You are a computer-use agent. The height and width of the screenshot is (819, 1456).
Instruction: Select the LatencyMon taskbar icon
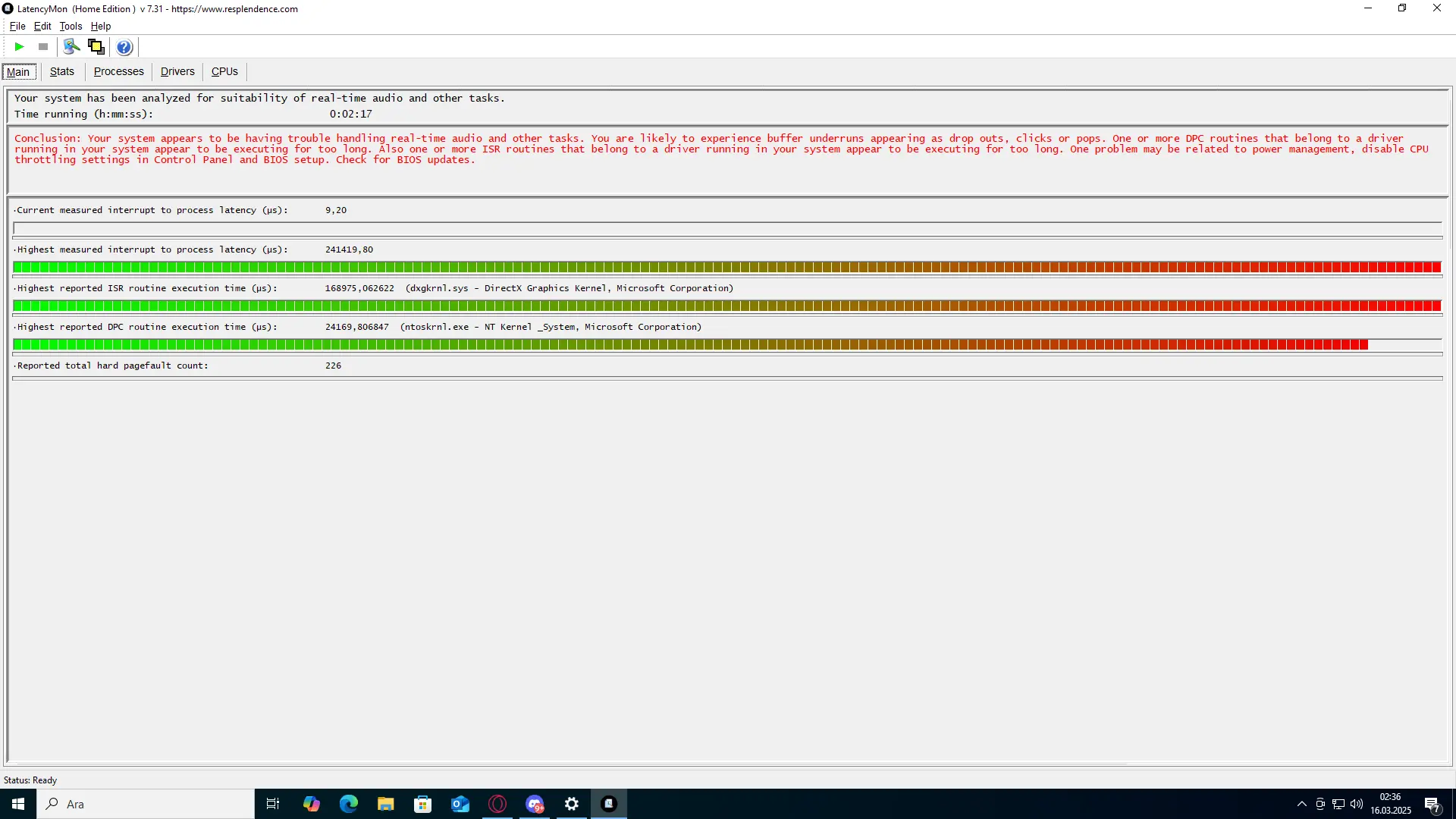(609, 804)
